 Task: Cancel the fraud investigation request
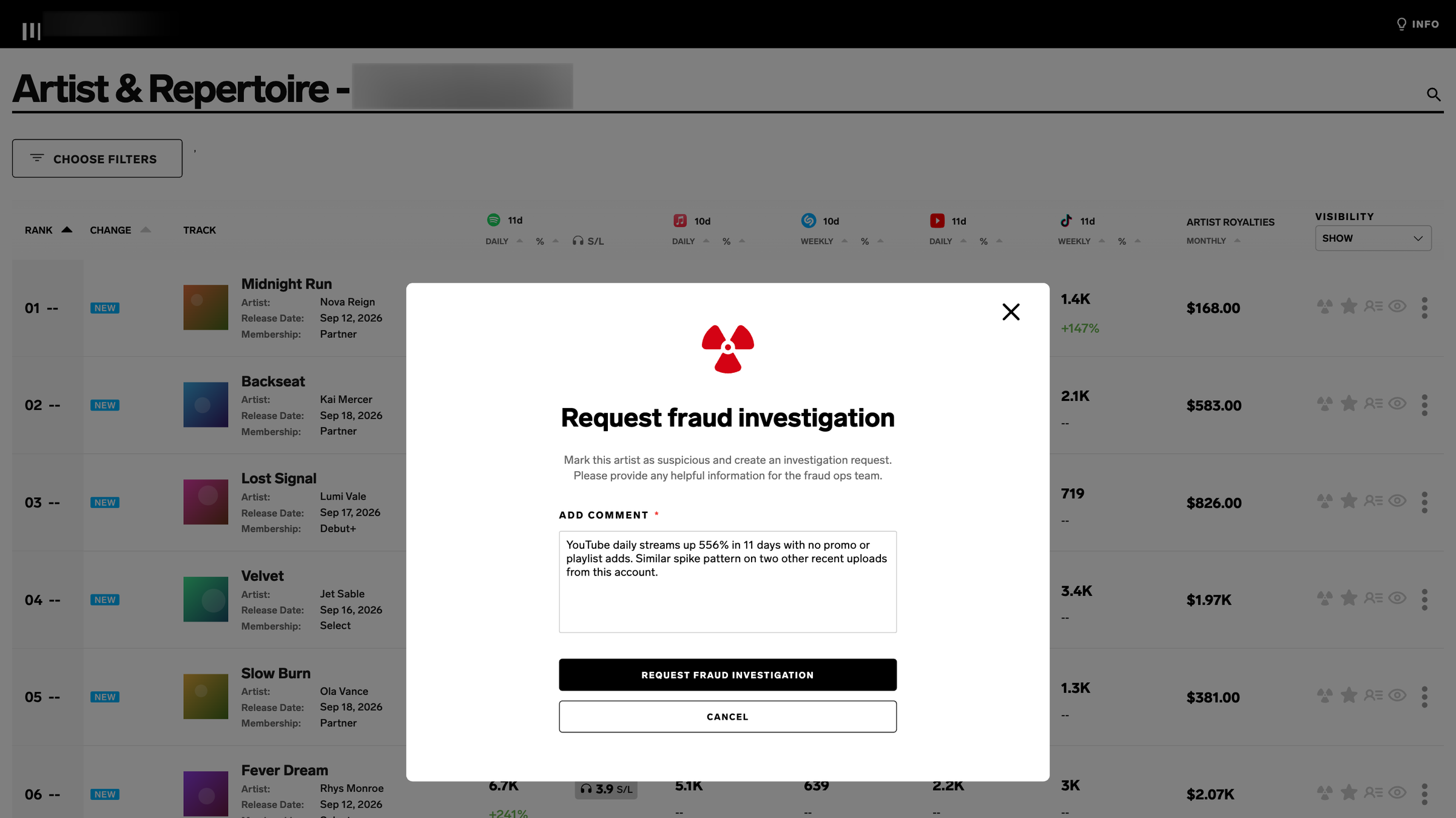[727, 717]
